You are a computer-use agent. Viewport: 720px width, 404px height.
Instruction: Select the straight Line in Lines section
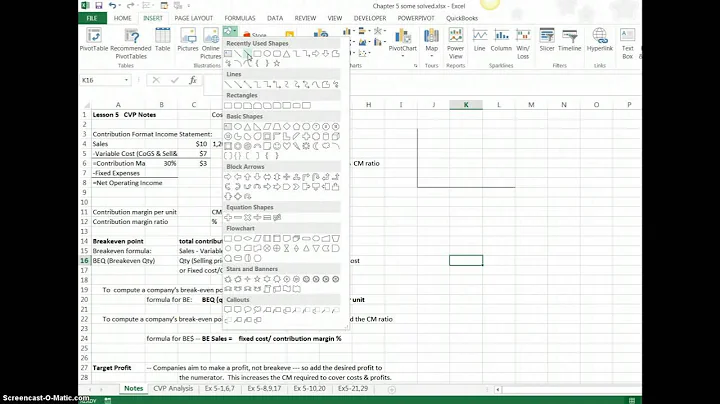click(228, 84)
